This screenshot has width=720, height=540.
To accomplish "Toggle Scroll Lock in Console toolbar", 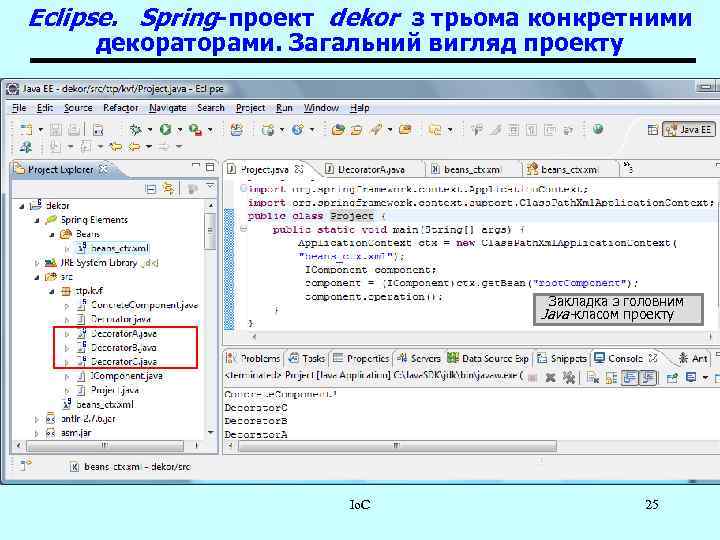I will point(612,377).
